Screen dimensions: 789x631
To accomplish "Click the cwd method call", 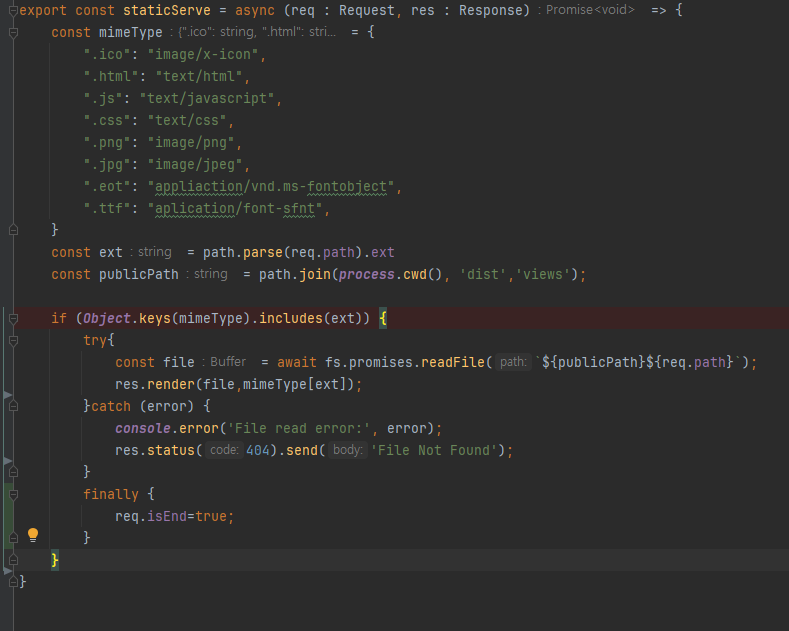I will pyautogui.click(x=415, y=275).
